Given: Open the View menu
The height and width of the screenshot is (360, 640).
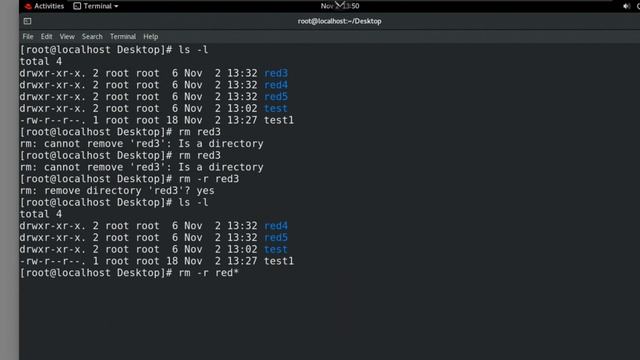Looking at the screenshot, I should (67, 37).
